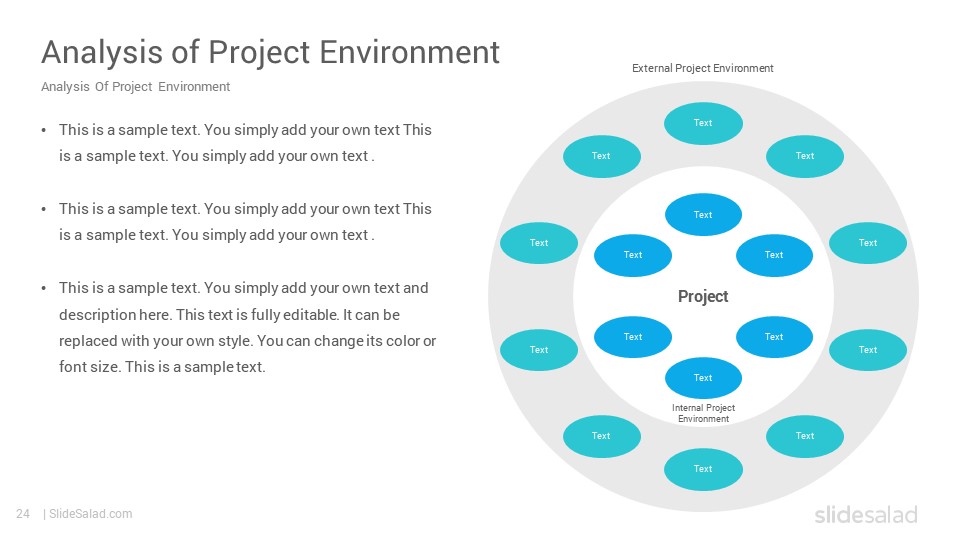This screenshot has width=960, height=540.
Task: Click the central 'Project' label
Action: click(x=703, y=296)
